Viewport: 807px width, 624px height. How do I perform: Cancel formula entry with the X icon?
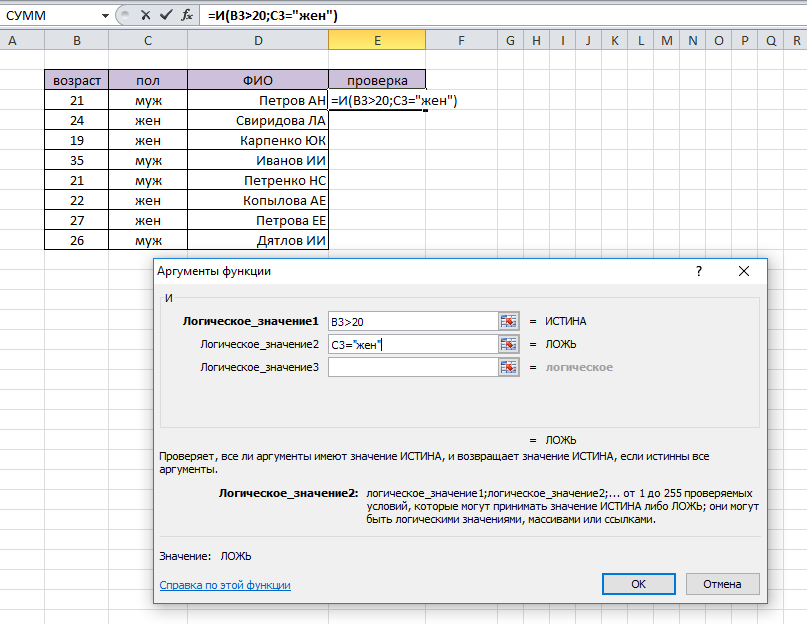(146, 15)
